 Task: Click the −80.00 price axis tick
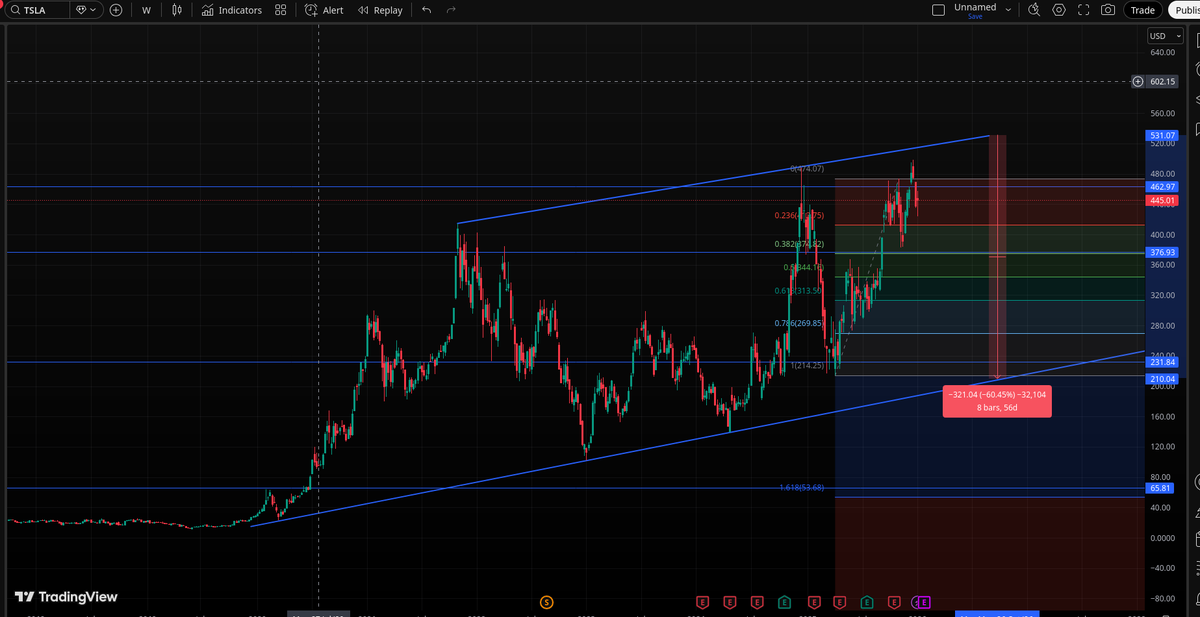(1162, 599)
